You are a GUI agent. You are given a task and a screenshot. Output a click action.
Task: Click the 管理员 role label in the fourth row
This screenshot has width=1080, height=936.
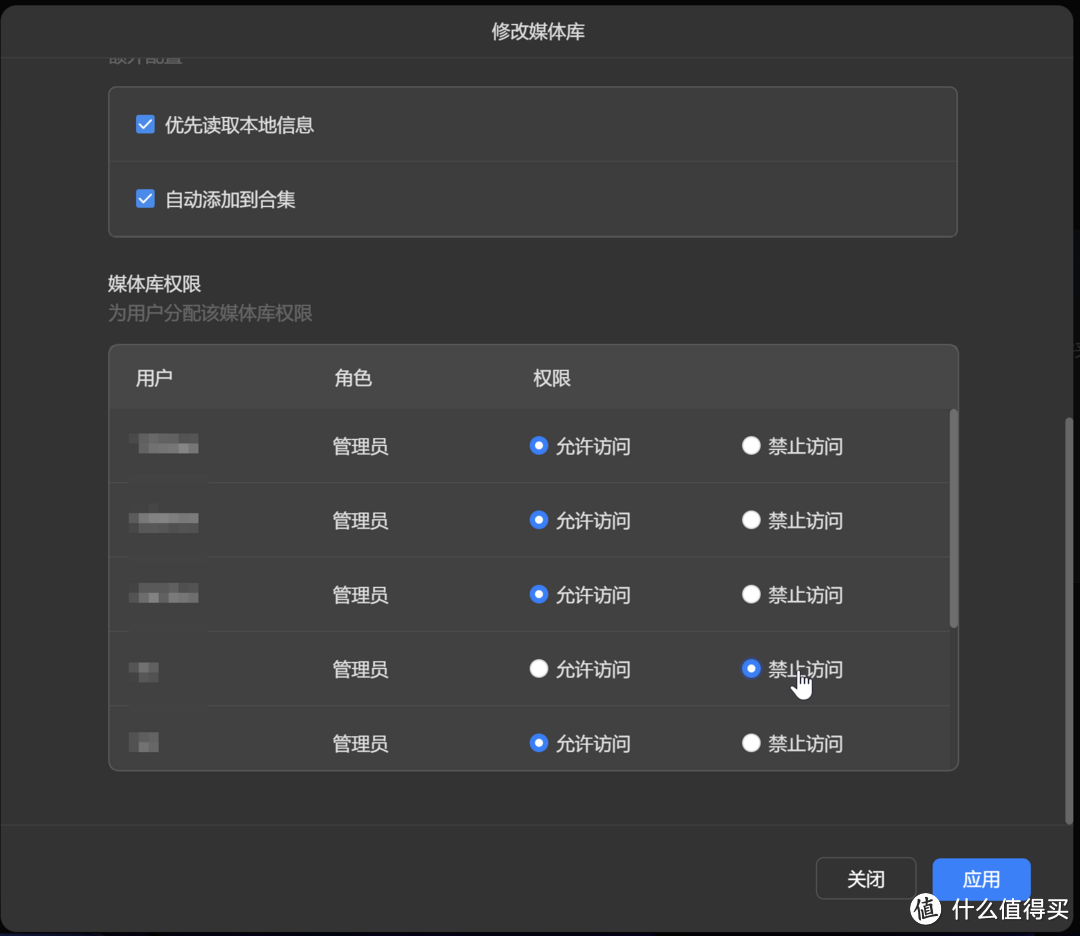pos(360,669)
